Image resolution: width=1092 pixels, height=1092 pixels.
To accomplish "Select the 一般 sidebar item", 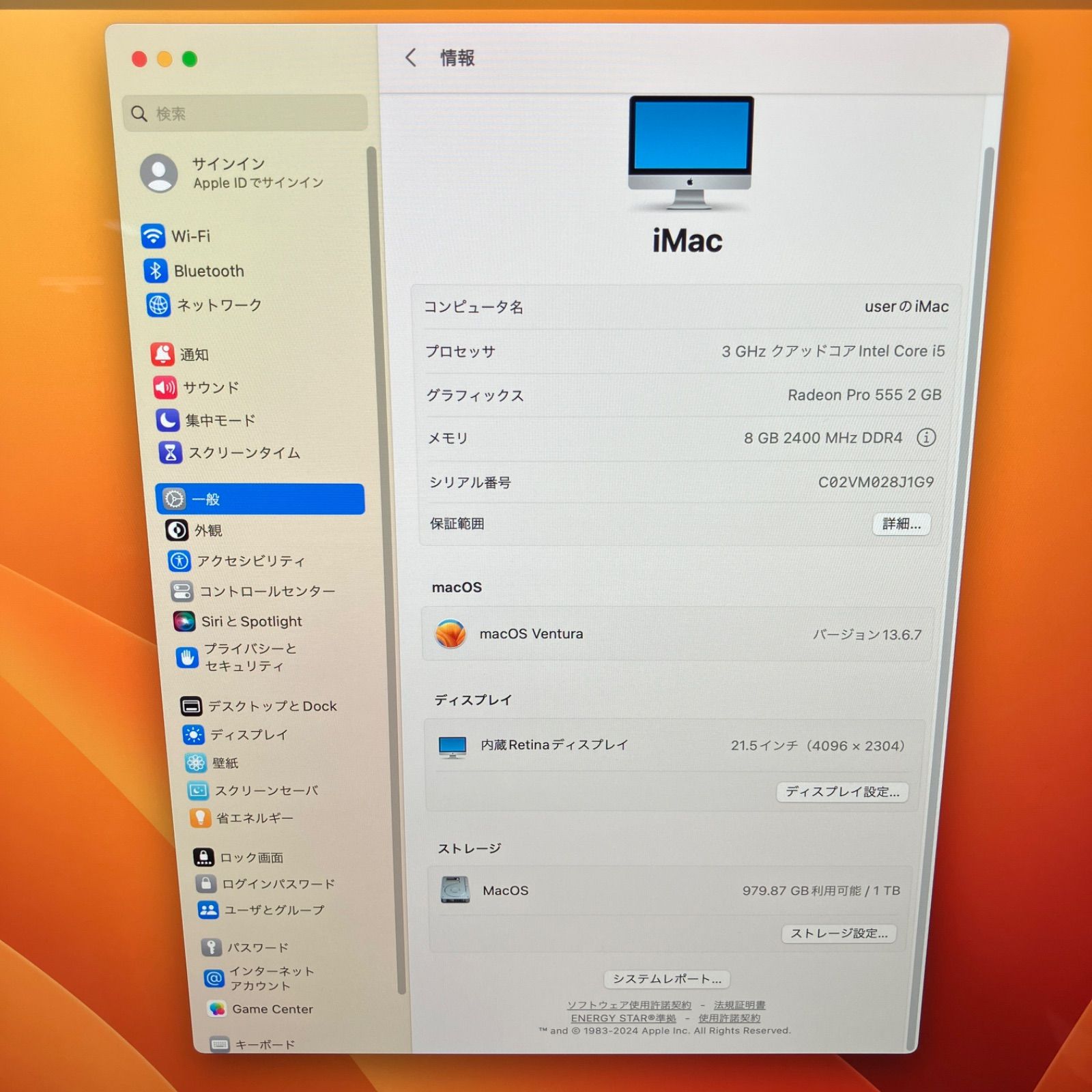I will click(260, 499).
